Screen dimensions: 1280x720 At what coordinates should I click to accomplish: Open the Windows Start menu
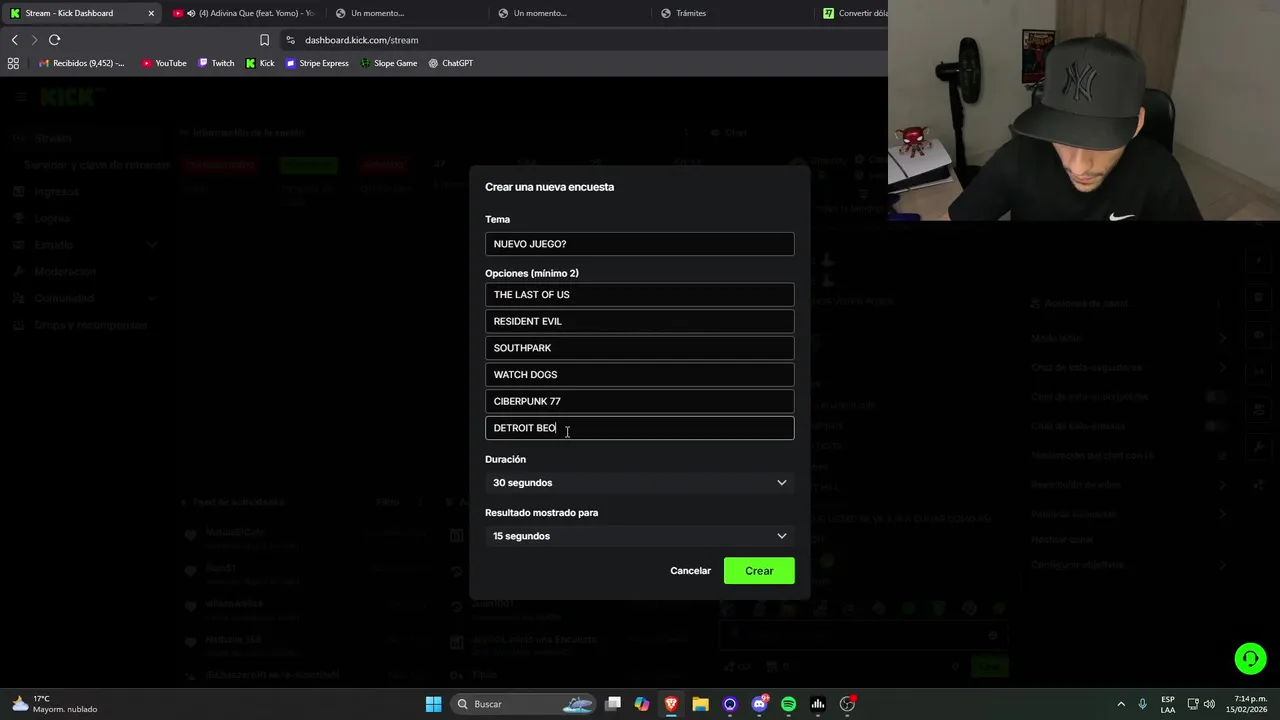433,704
